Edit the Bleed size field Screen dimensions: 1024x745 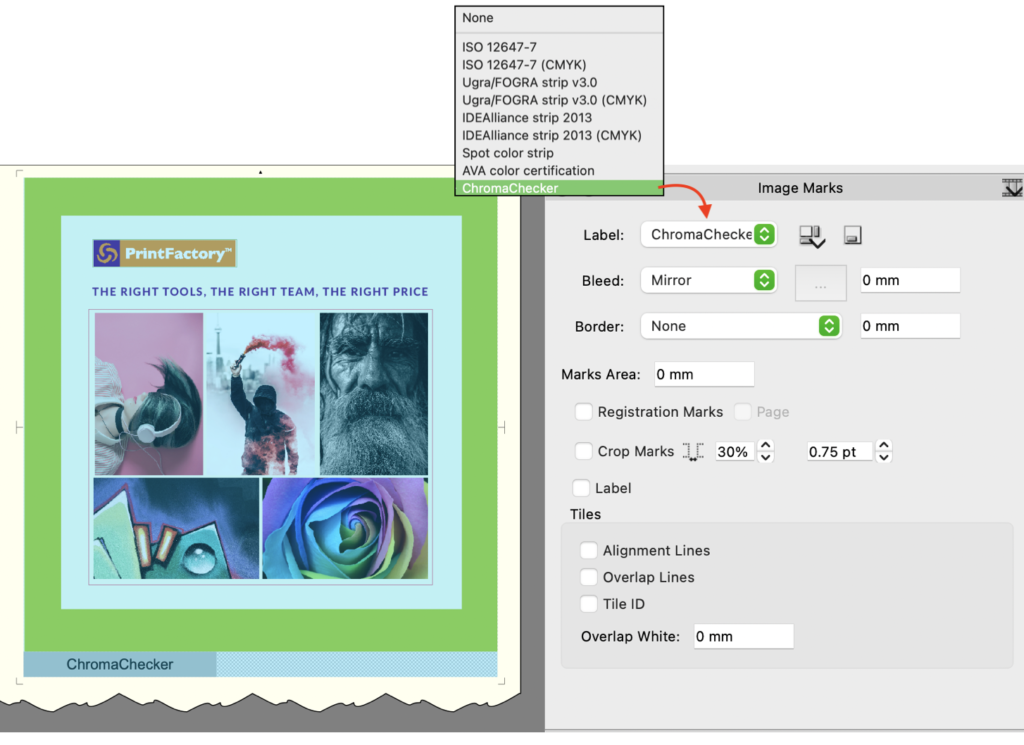(910, 280)
